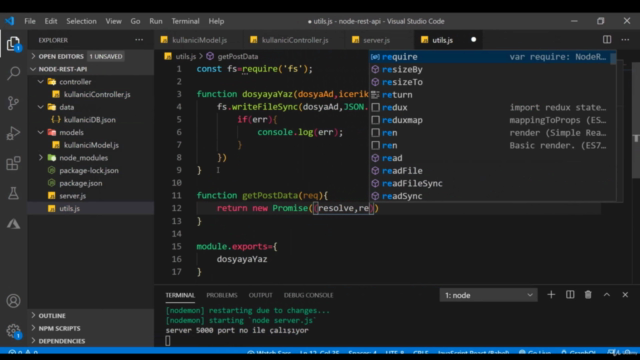Open the Accounts icon
Image resolution: width=640 pixels, height=360 pixels.
[13, 301]
